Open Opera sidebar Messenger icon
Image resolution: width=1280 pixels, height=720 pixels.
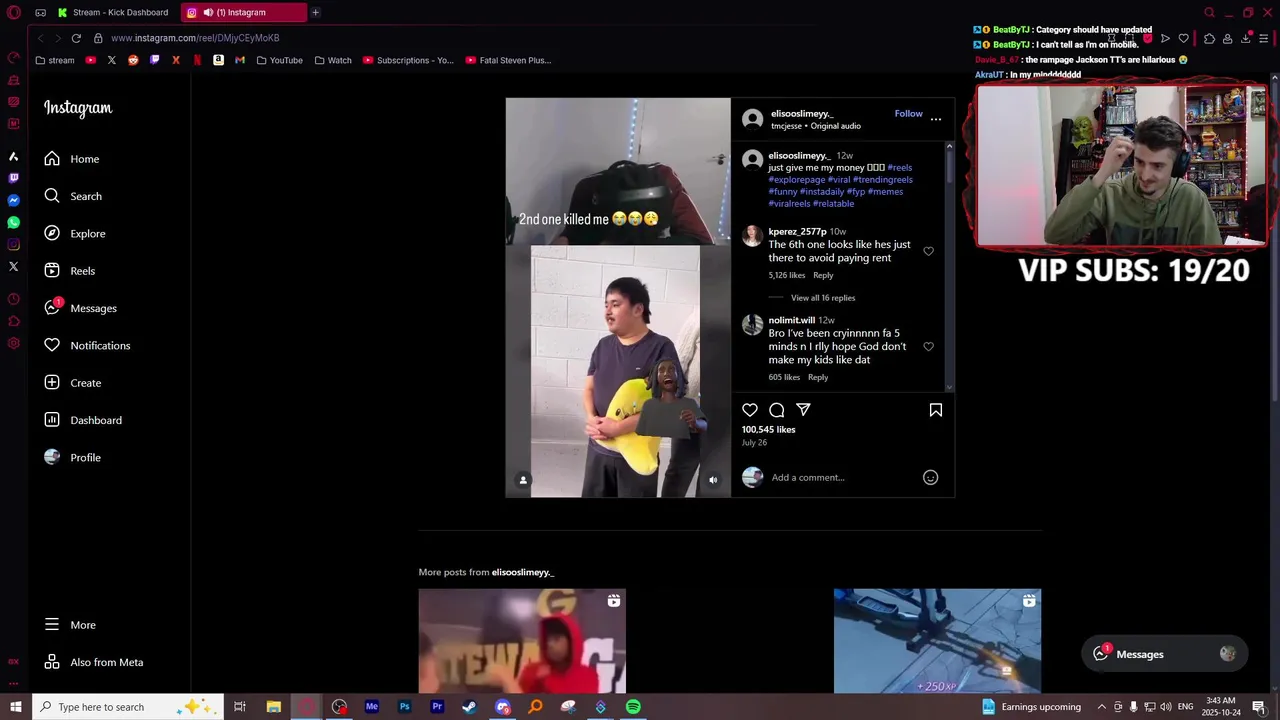pyautogui.click(x=13, y=200)
